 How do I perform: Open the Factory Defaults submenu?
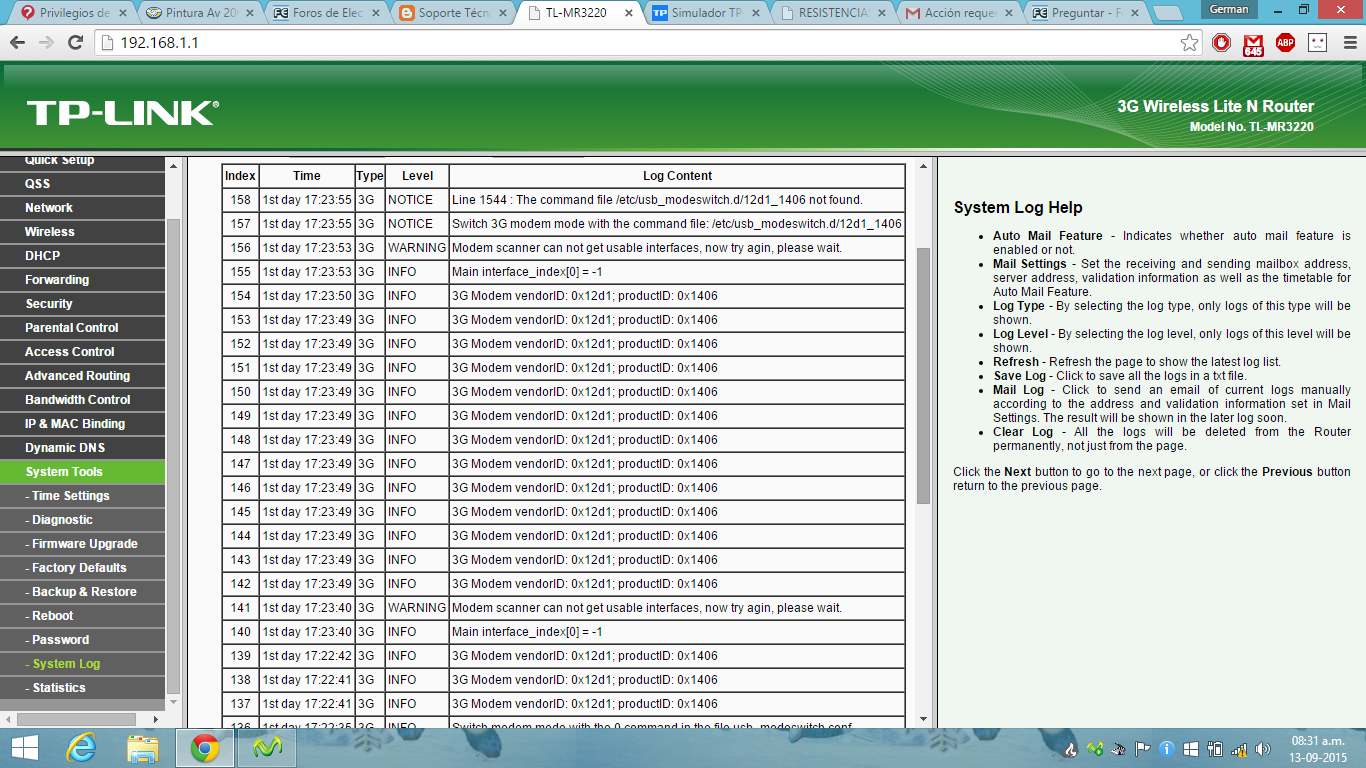82,568
